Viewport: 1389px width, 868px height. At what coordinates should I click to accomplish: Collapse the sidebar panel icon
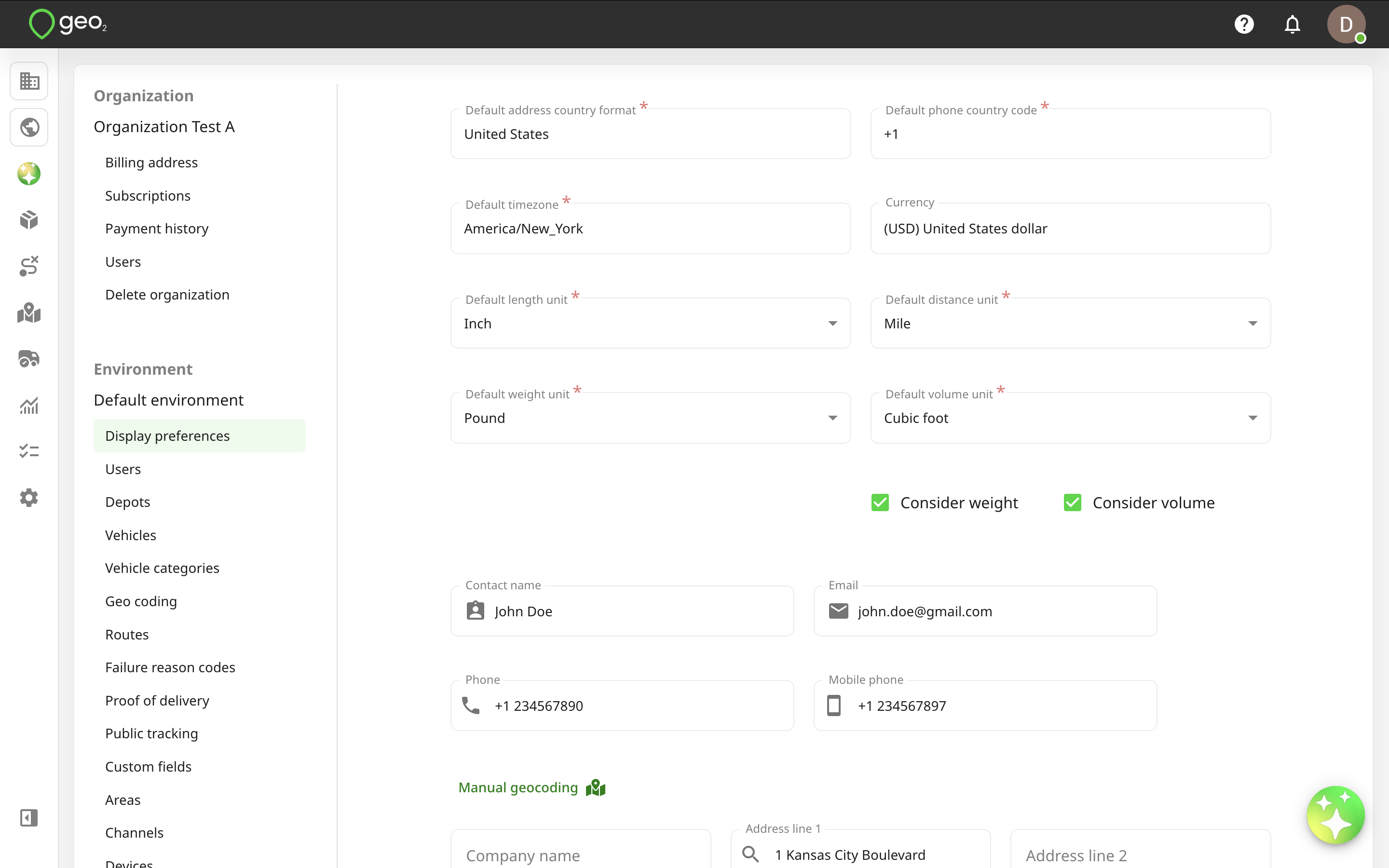tap(29, 817)
